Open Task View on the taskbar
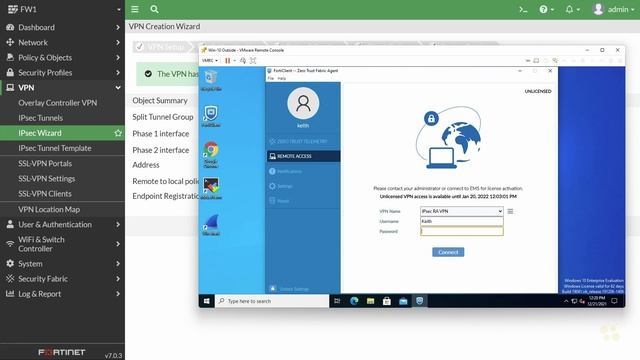The image size is (640, 360). point(337,301)
